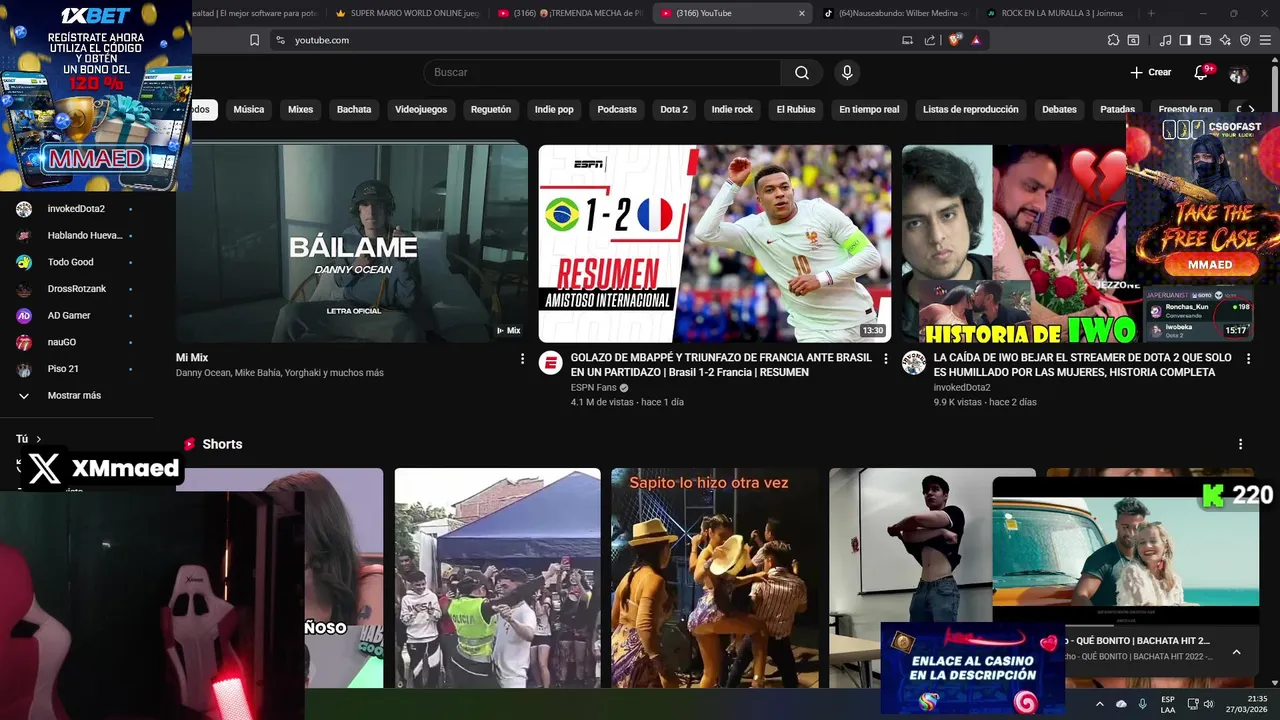Toggle the browser sidebar panel
Image resolution: width=1280 pixels, height=720 pixels.
point(1185,40)
